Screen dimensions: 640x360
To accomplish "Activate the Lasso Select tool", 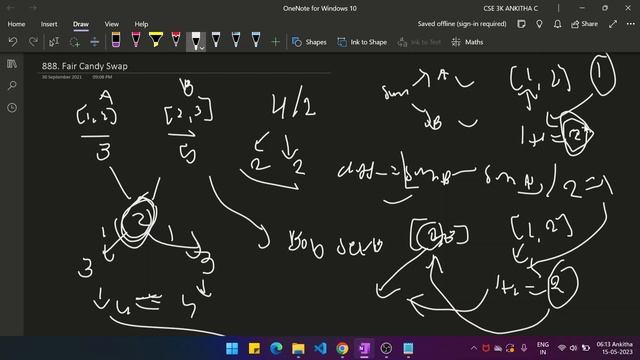I will (x=74, y=42).
